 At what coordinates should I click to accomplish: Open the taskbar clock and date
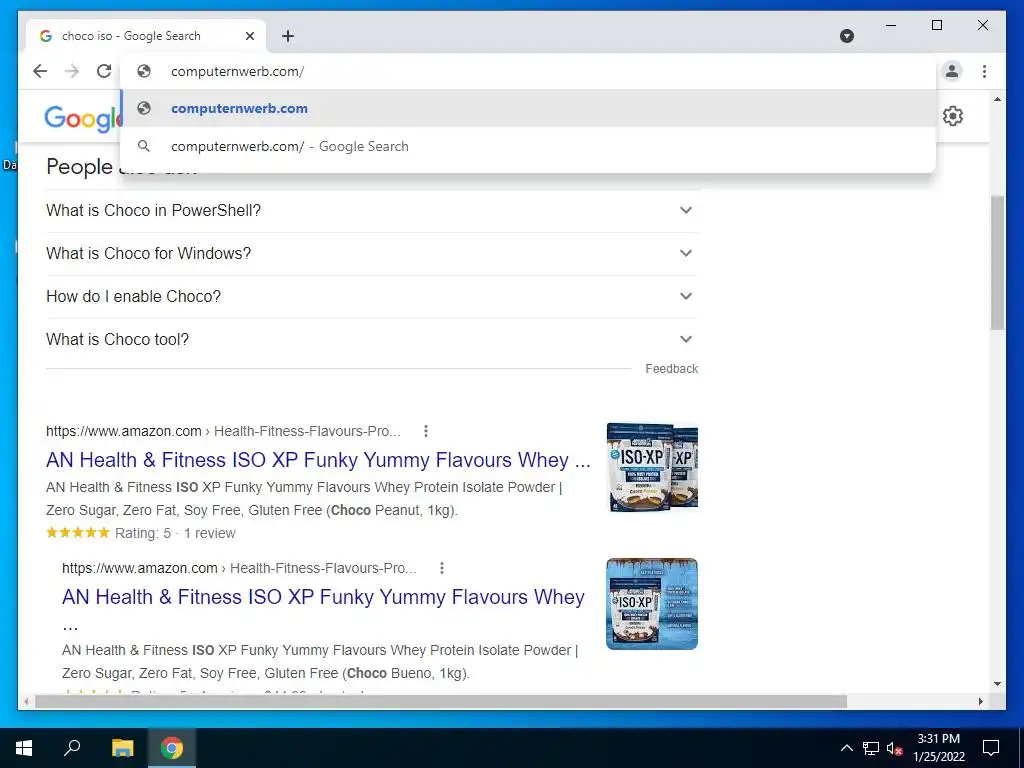point(938,748)
